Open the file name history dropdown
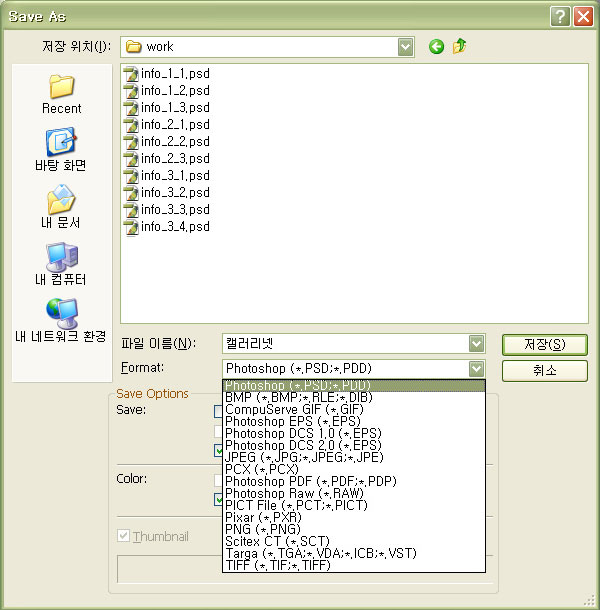This screenshot has width=600, height=610. (x=476, y=344)
